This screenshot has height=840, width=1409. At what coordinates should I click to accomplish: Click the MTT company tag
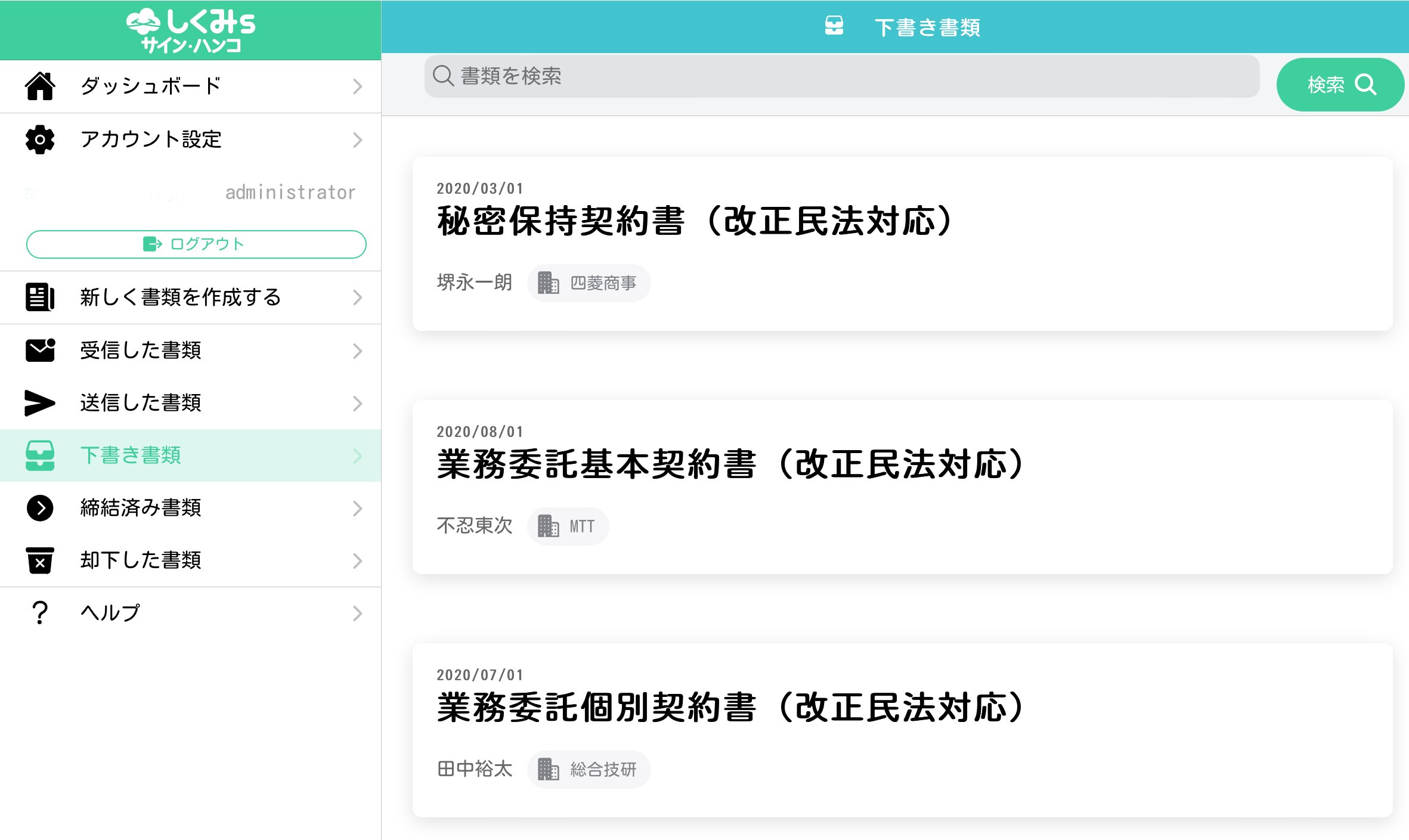pyautogui.click(x=568, y=526)
